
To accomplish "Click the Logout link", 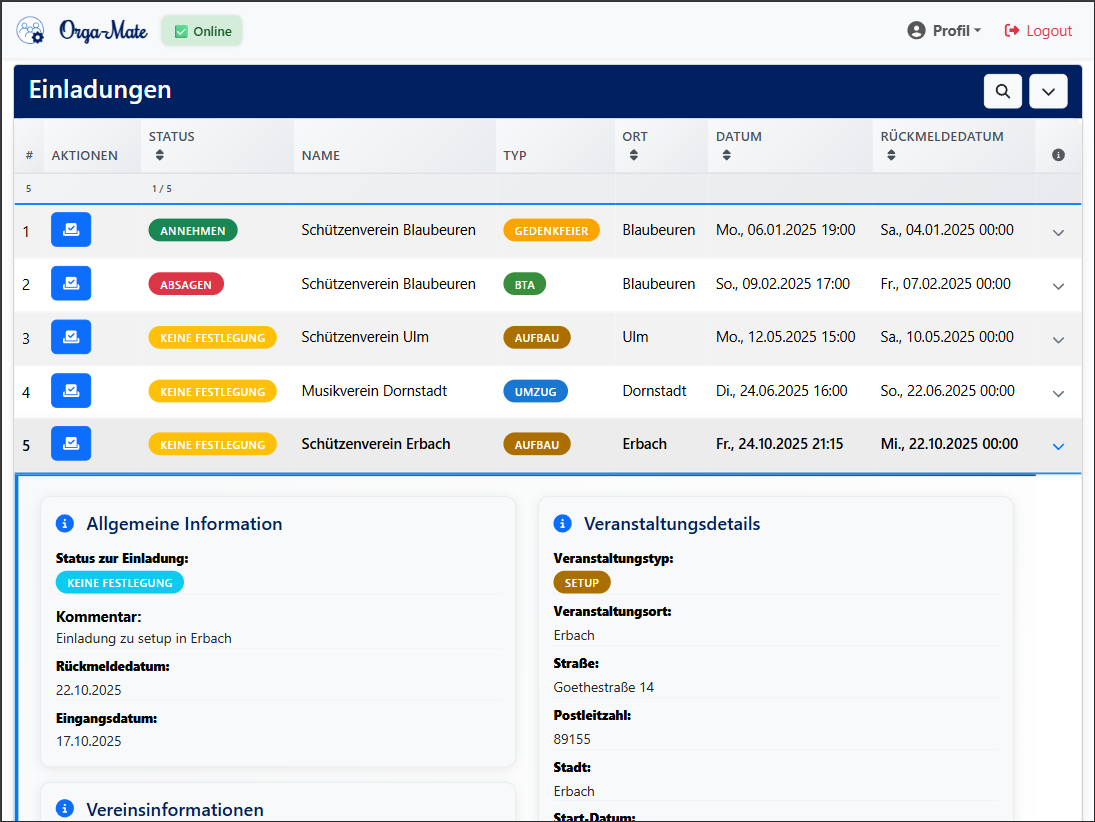I will click(x=1038, y=31).
